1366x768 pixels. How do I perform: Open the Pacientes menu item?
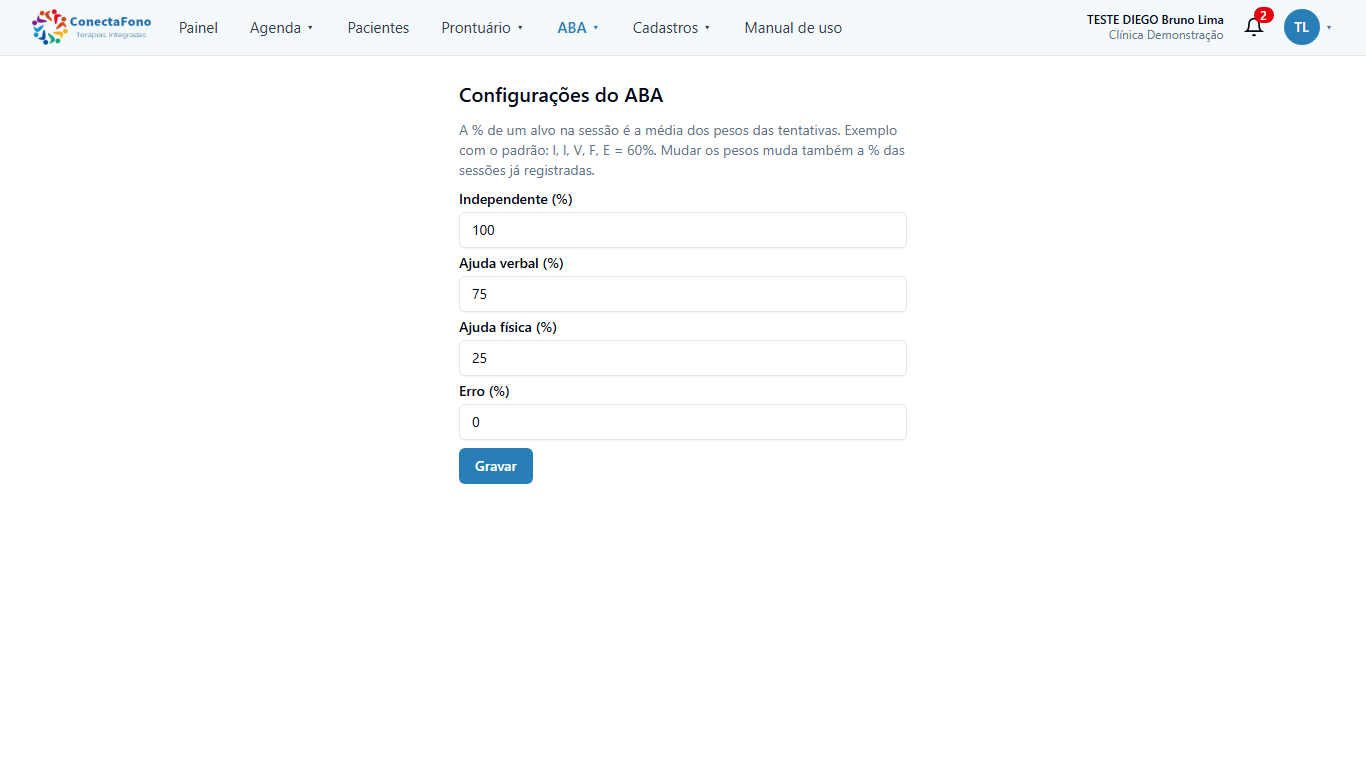(378, 28)
